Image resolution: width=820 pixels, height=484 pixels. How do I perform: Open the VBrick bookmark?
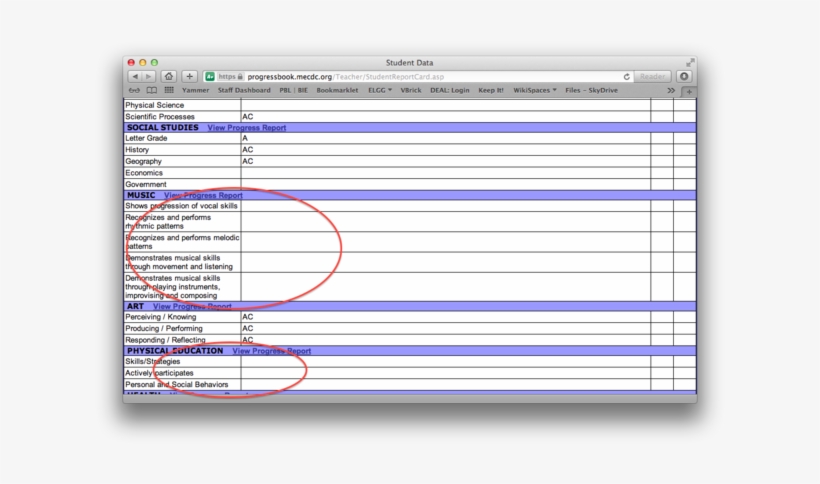(411, 90)
